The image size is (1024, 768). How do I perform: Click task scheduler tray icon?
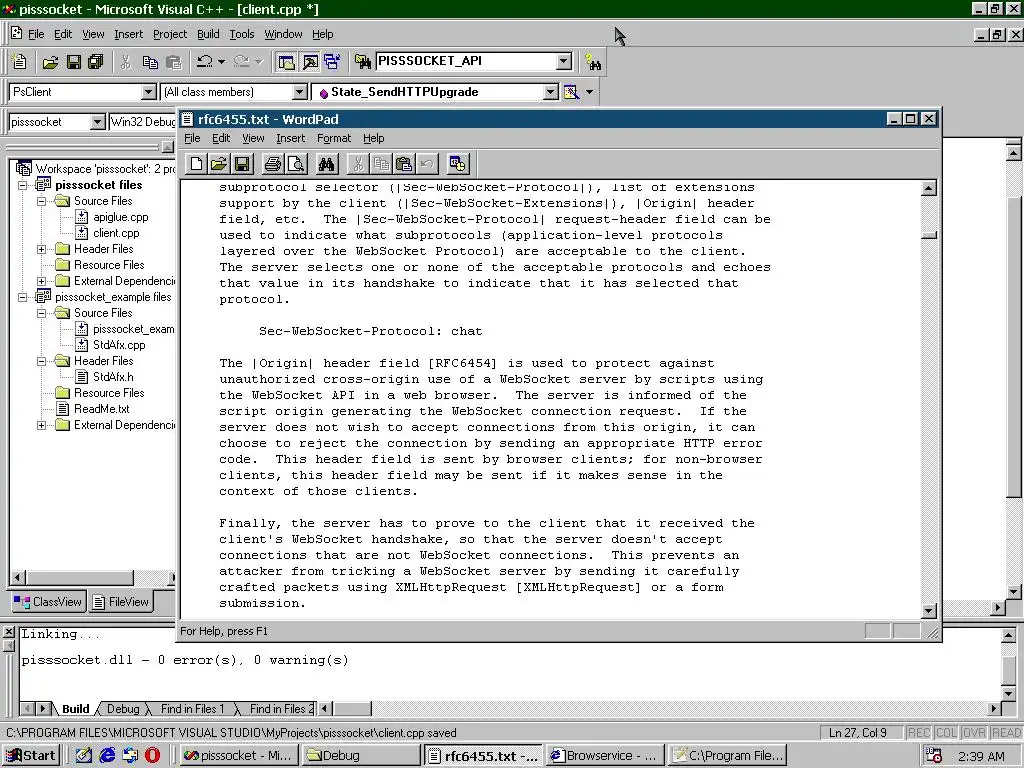click(934, 756)
